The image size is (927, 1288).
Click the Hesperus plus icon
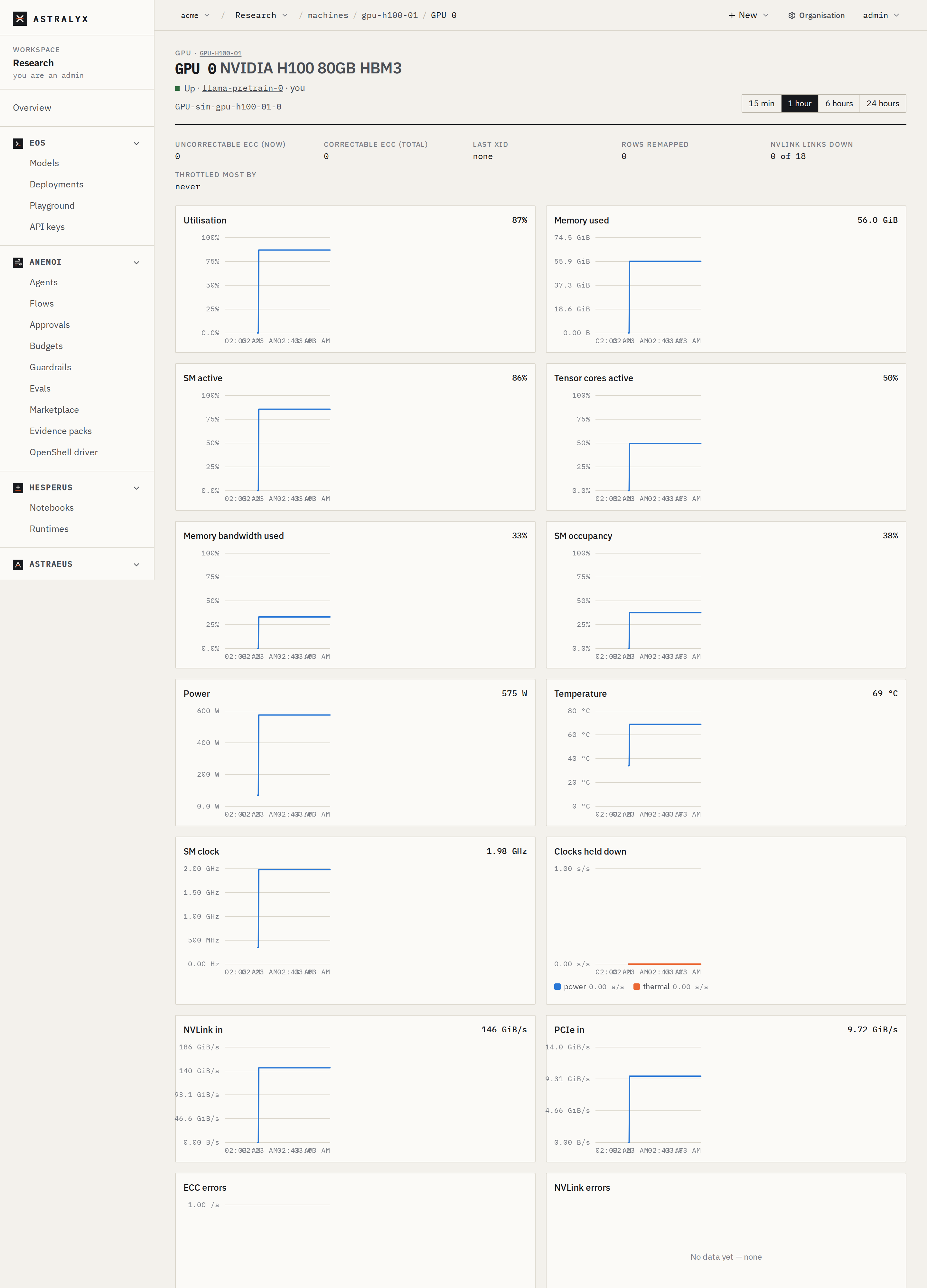[x=18, y=488]
